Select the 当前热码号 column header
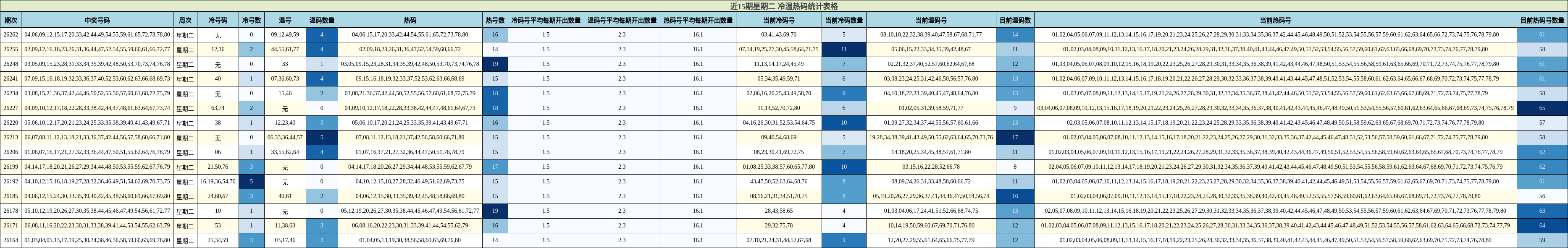Viewport: 1568px width, 248px height. pyautogui.click(x=1275, y=20)
